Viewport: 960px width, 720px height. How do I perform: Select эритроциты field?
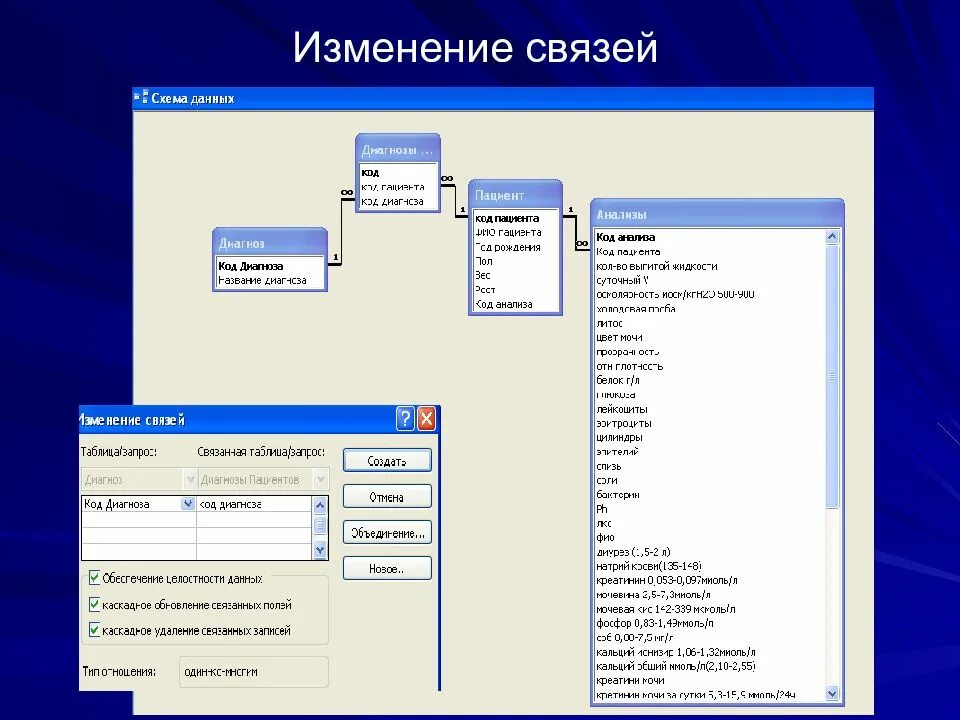pos(624,423)
